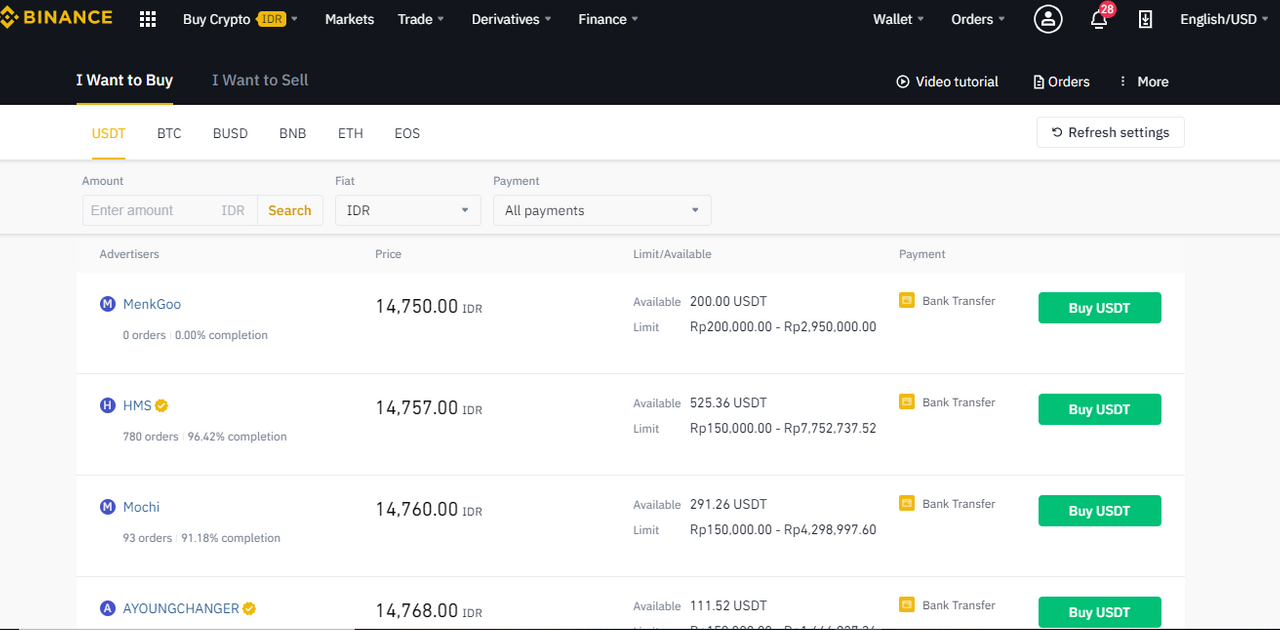Click the Refresh settings button

[x=1110, y=132]
